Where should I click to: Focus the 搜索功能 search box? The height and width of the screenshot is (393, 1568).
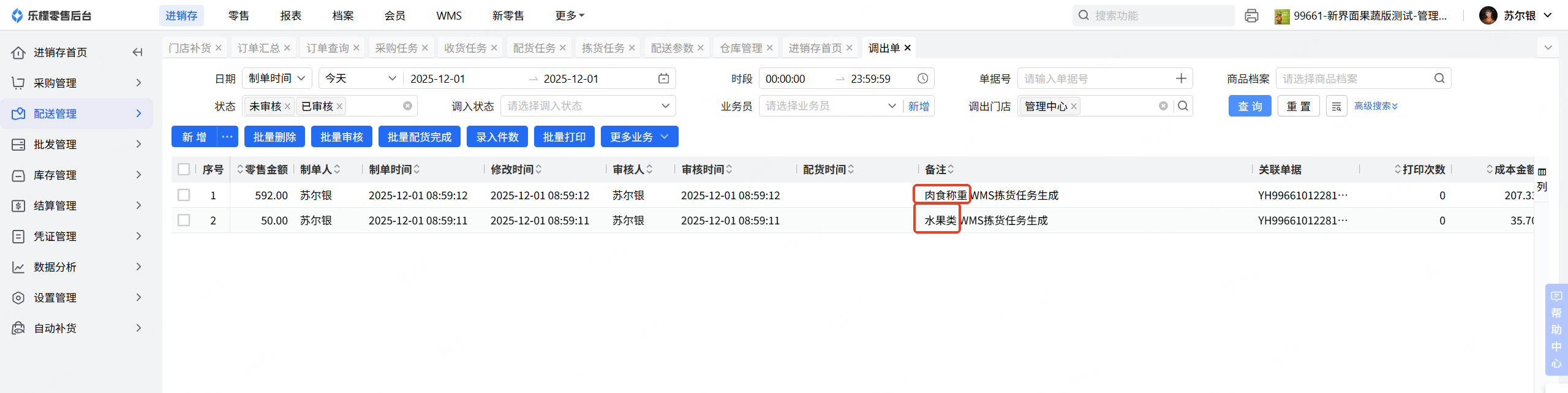coord(1153,15)
